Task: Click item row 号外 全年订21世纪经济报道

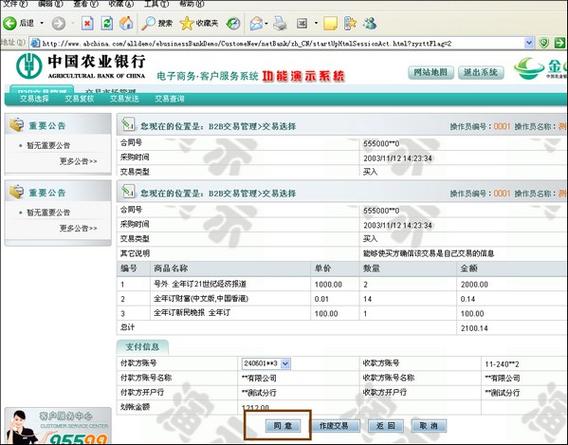Action: [200, 284]
